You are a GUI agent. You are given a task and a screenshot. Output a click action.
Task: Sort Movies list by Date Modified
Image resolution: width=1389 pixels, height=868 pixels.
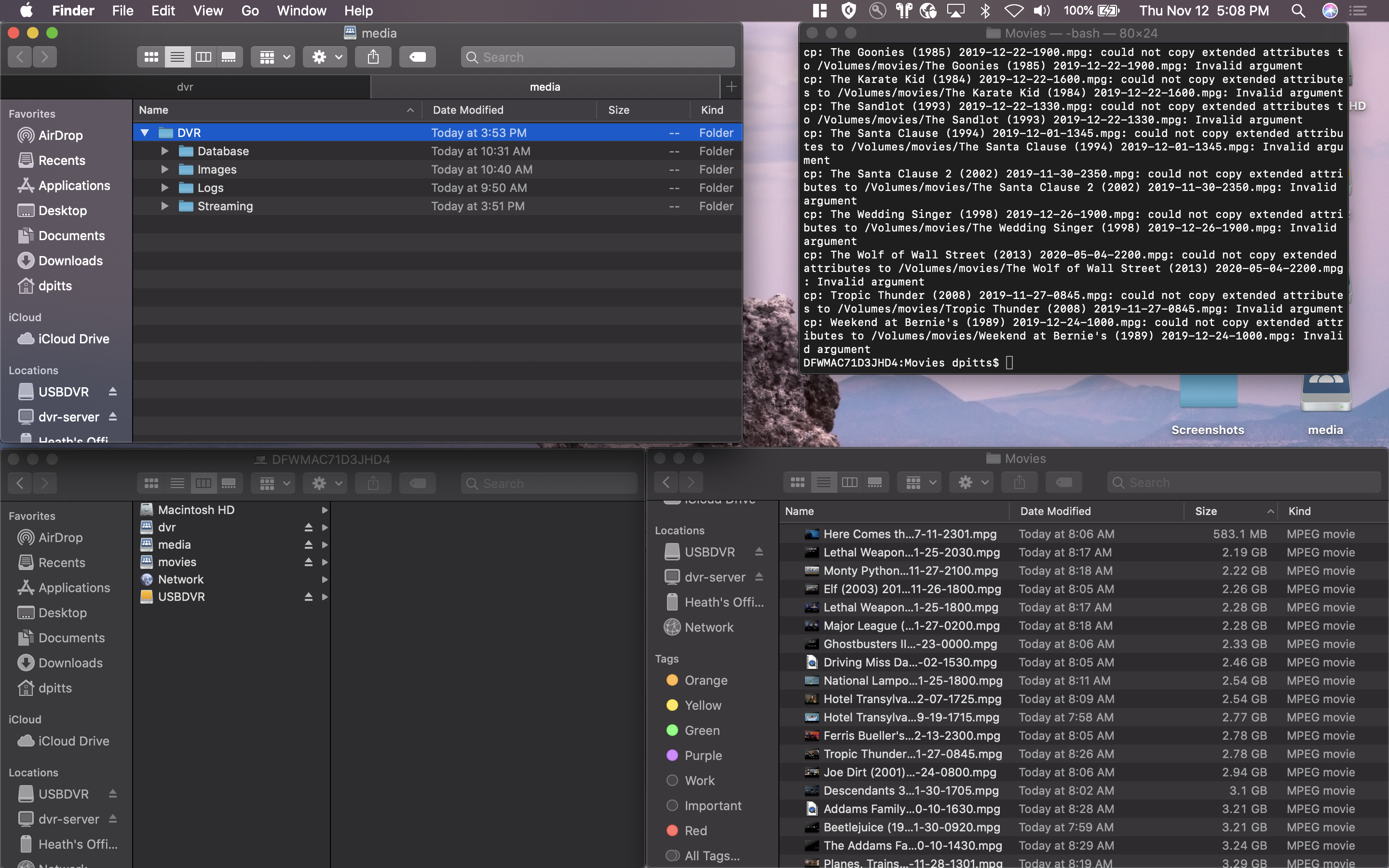(1055, 511)
